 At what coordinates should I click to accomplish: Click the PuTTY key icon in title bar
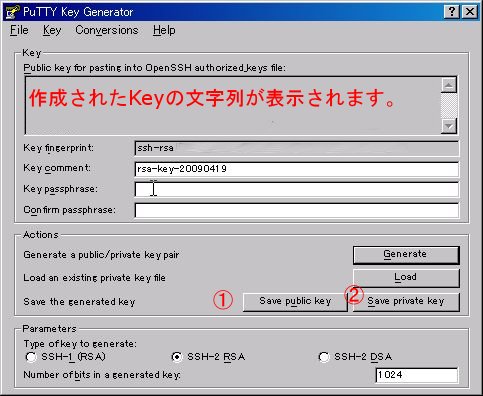(x=13, y=12)
